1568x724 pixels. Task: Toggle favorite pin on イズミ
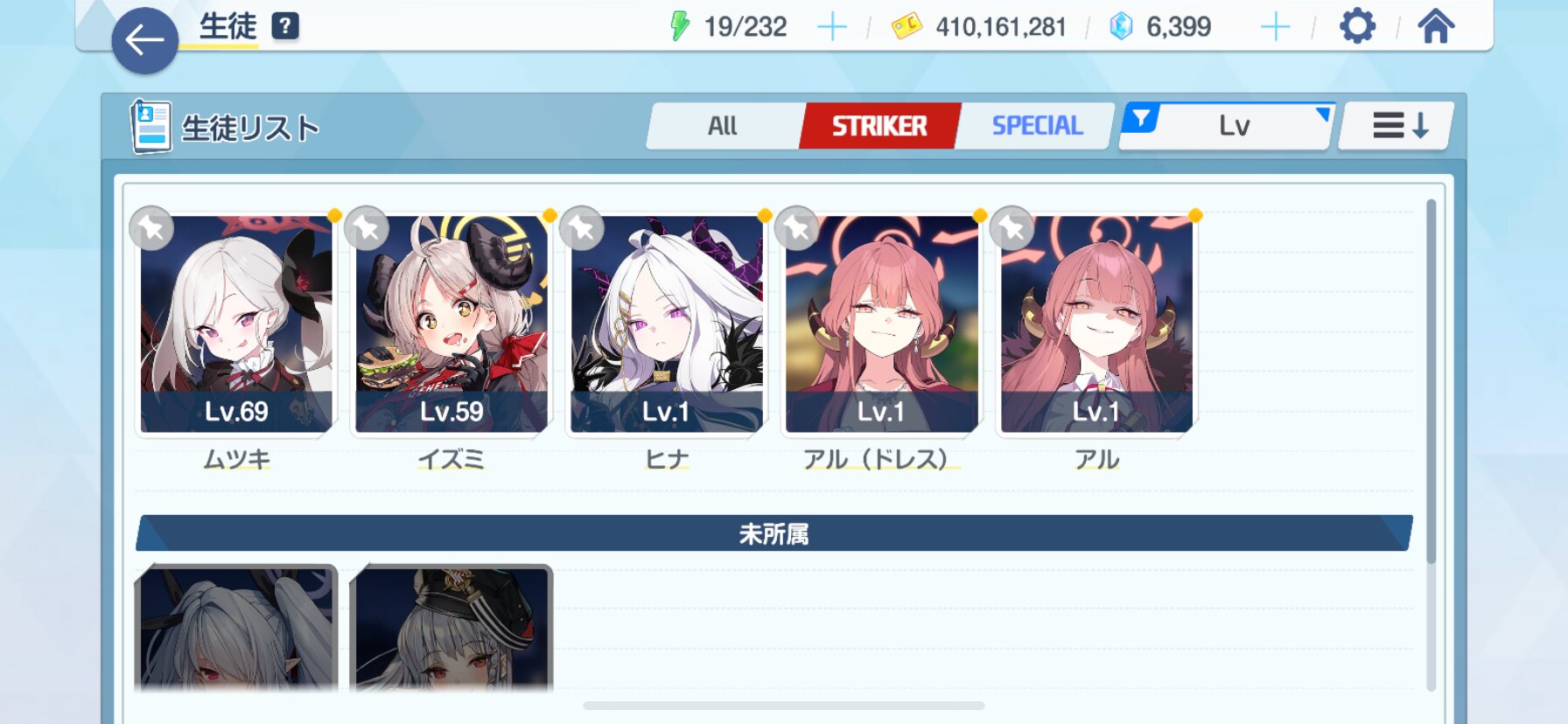point(367,228)
